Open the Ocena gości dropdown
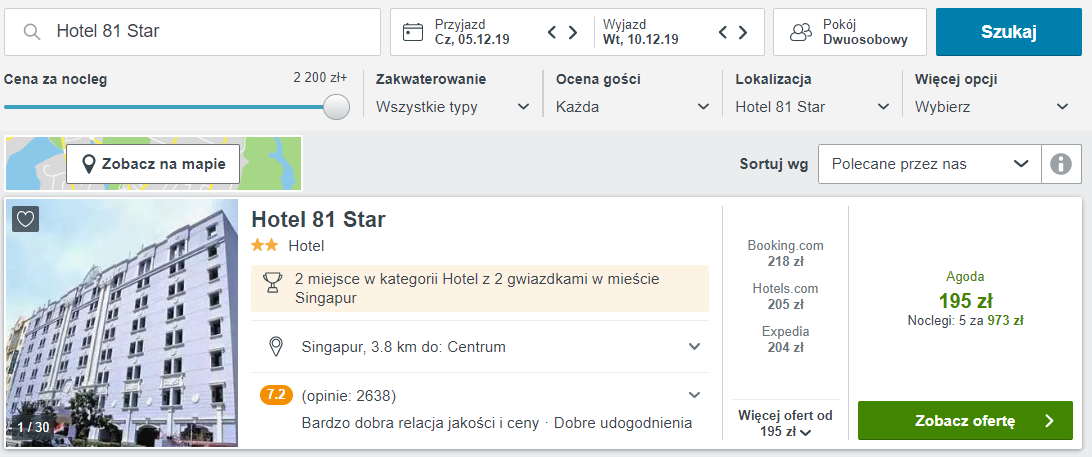This screenshot has height=457, width=1092. pos(632,107)
